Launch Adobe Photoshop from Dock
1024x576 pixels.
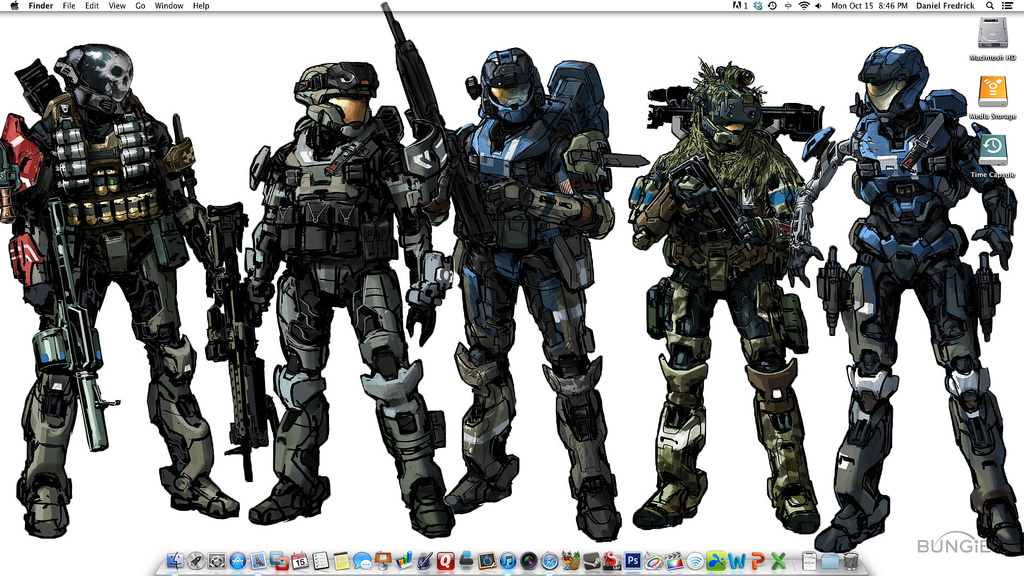633,560
